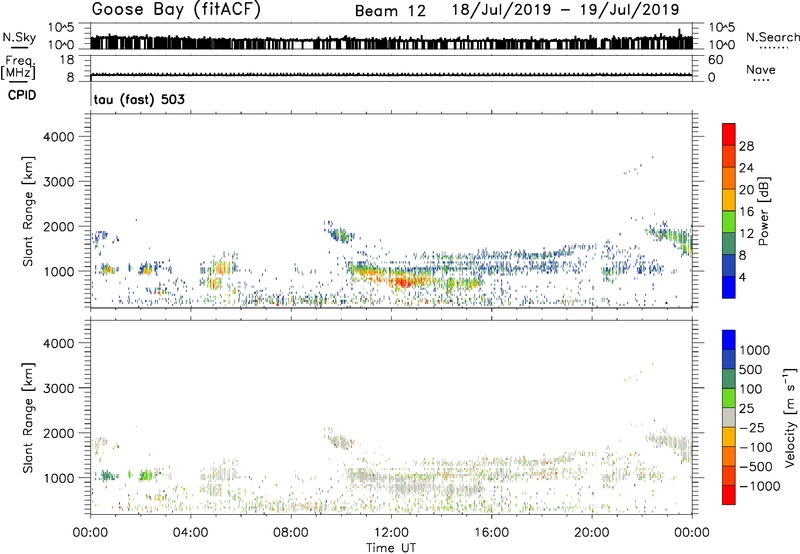The image size is (800, 554).
Task: Click the '−1000' label on Velocity color bar
Action: coord(759,486)
